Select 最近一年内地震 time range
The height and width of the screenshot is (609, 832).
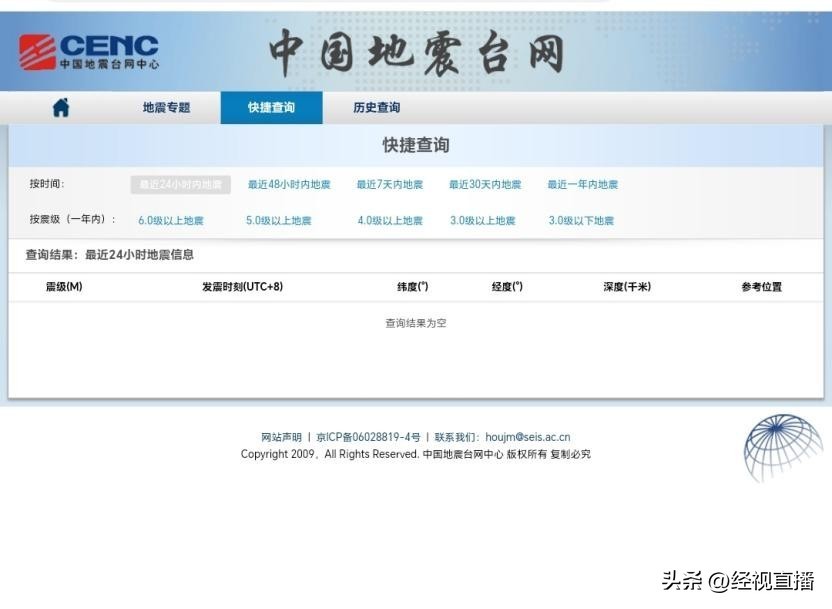(582, 185)
